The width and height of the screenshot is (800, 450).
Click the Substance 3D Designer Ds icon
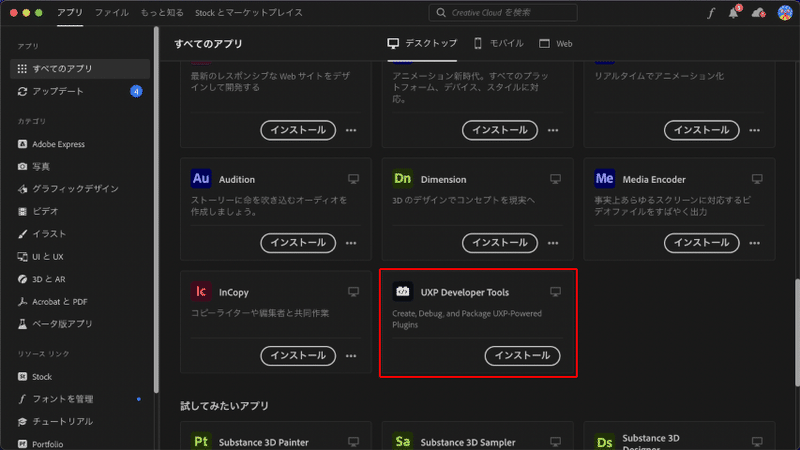point(605,442)
